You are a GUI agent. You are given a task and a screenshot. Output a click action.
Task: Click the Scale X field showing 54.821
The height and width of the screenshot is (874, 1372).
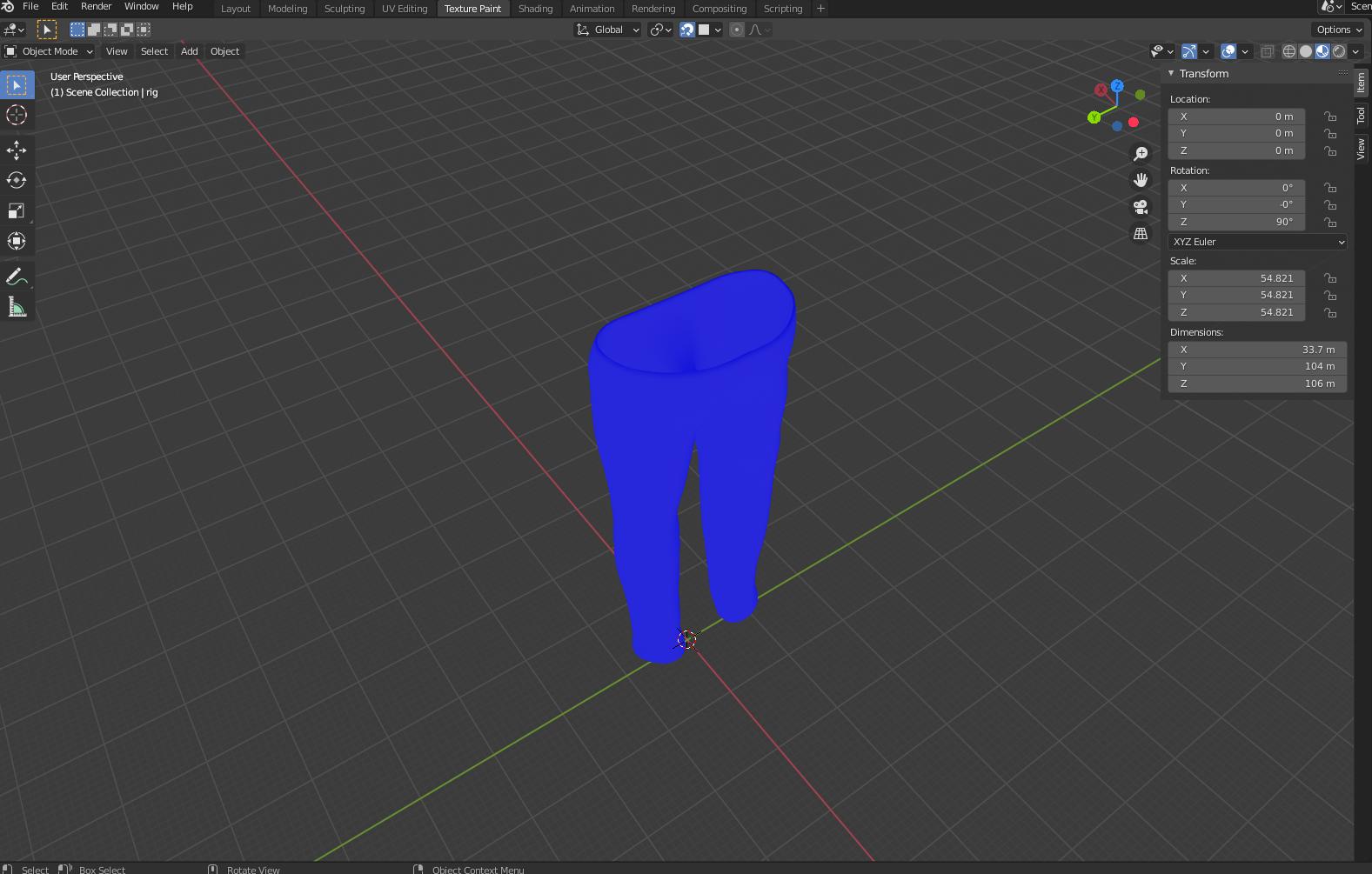1236,278
